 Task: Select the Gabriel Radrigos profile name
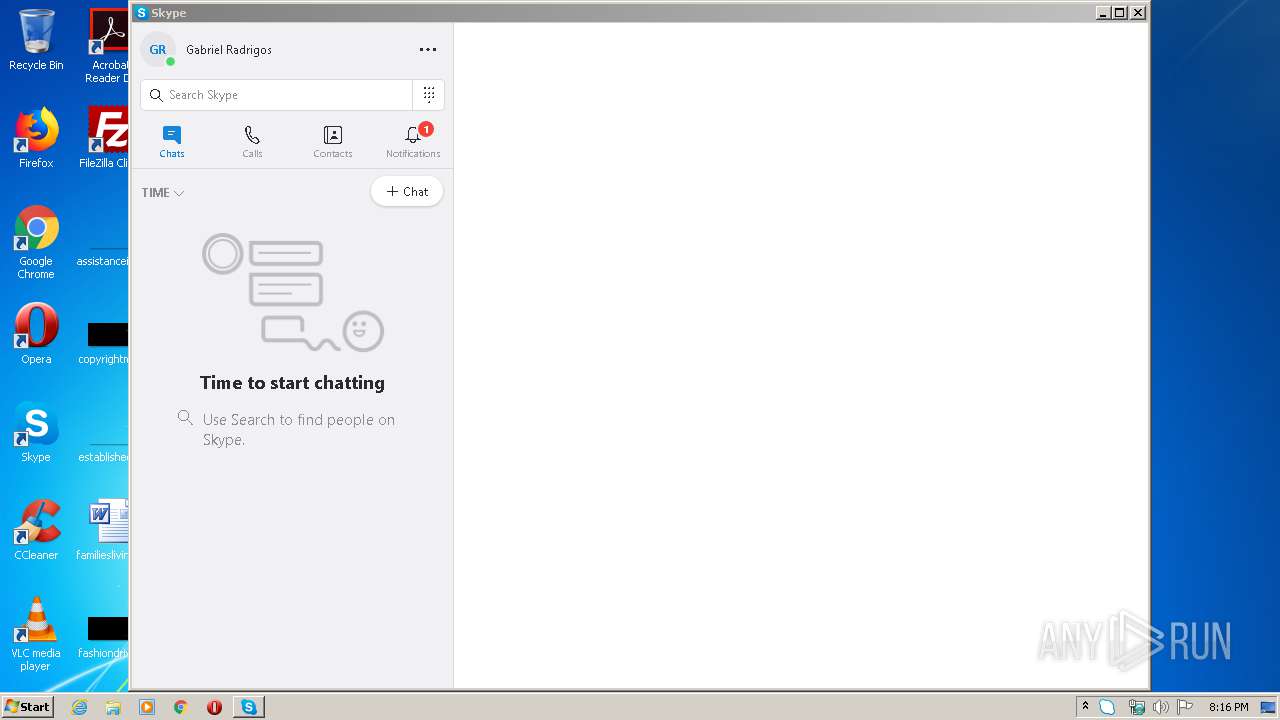tap(229, 50)
